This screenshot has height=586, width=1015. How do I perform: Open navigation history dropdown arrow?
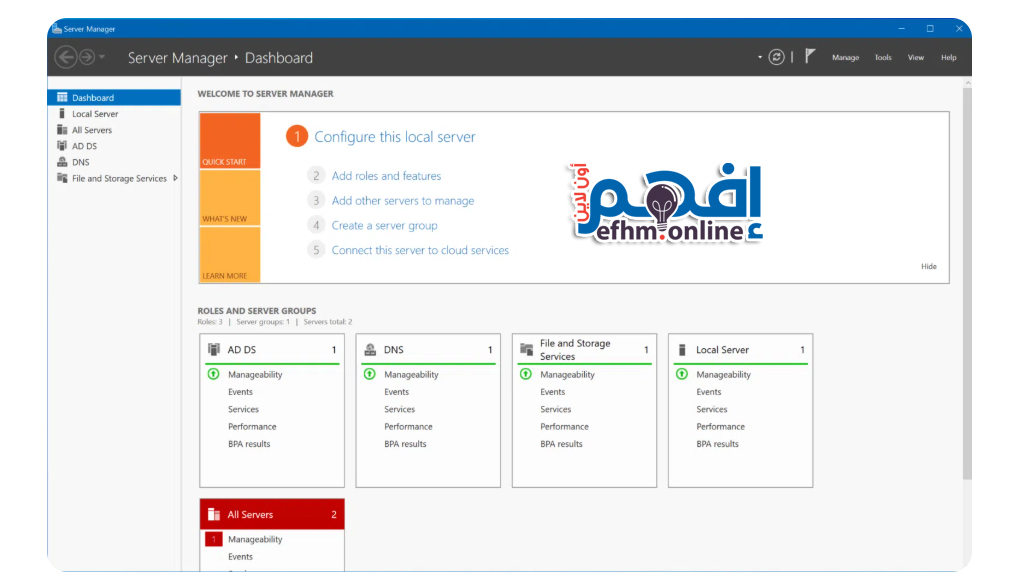102,58
